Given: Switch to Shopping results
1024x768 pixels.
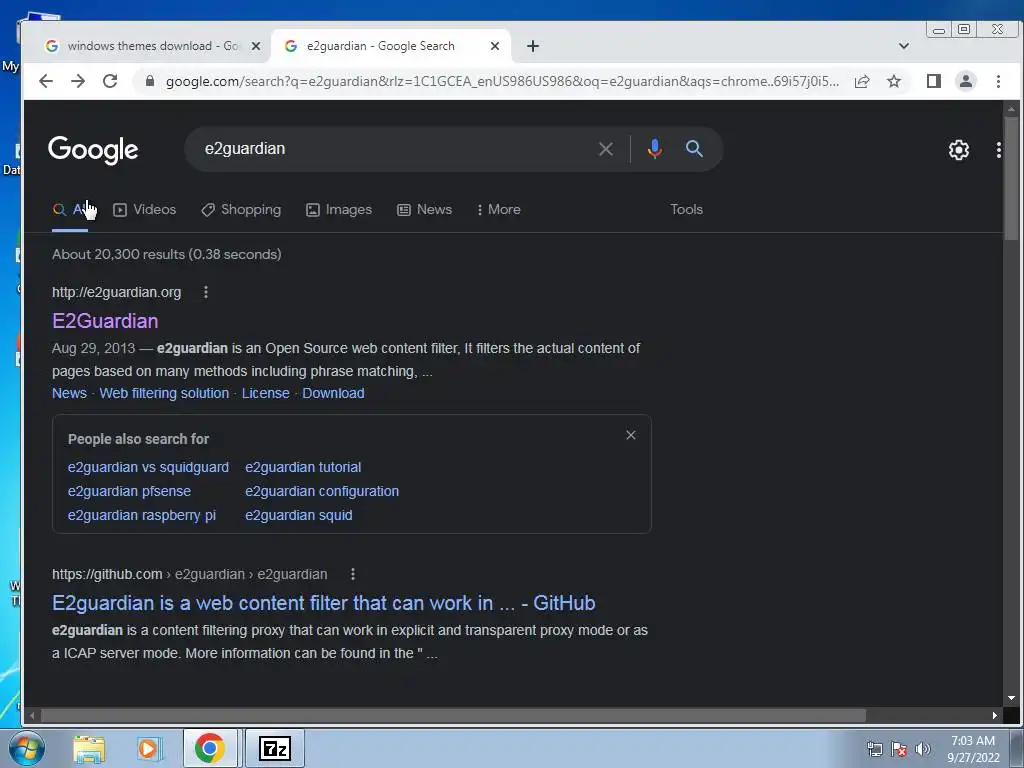Looking at the screenshot, I should [241, 210].
